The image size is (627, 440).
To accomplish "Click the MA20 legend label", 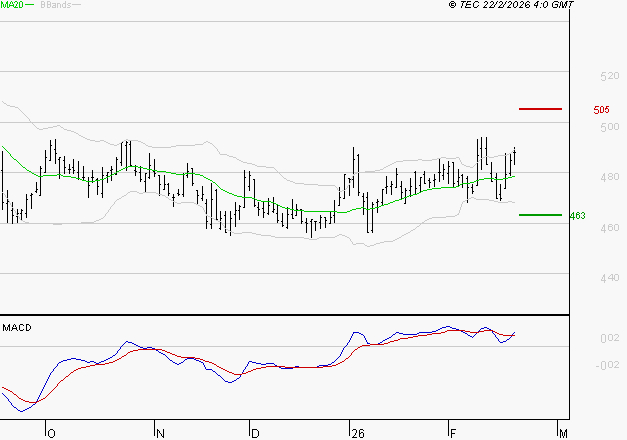I will [12, 5].
